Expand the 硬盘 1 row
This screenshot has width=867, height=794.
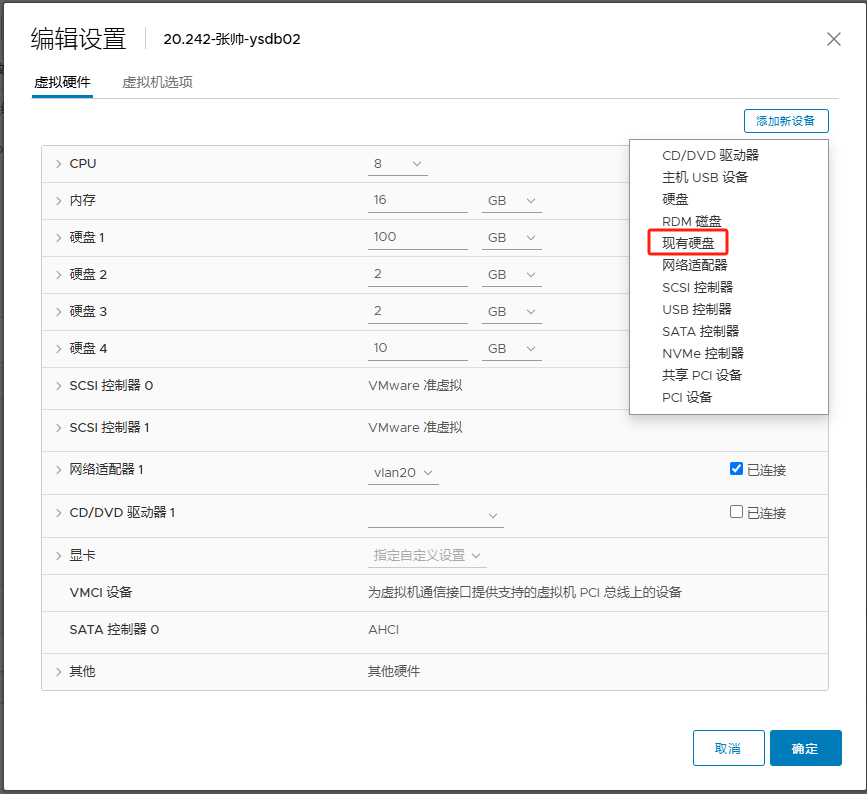coord(59,238)
